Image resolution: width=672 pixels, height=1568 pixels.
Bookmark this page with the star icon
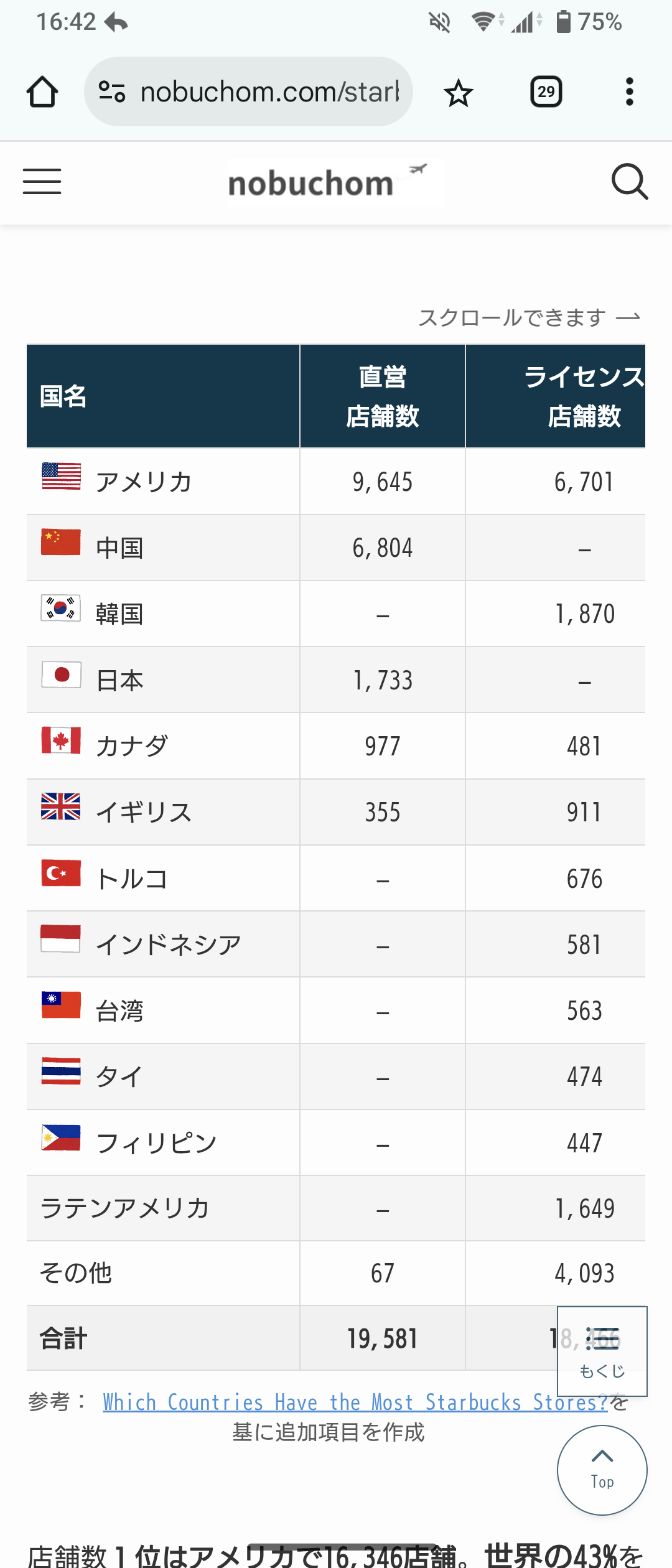point(459,93)
